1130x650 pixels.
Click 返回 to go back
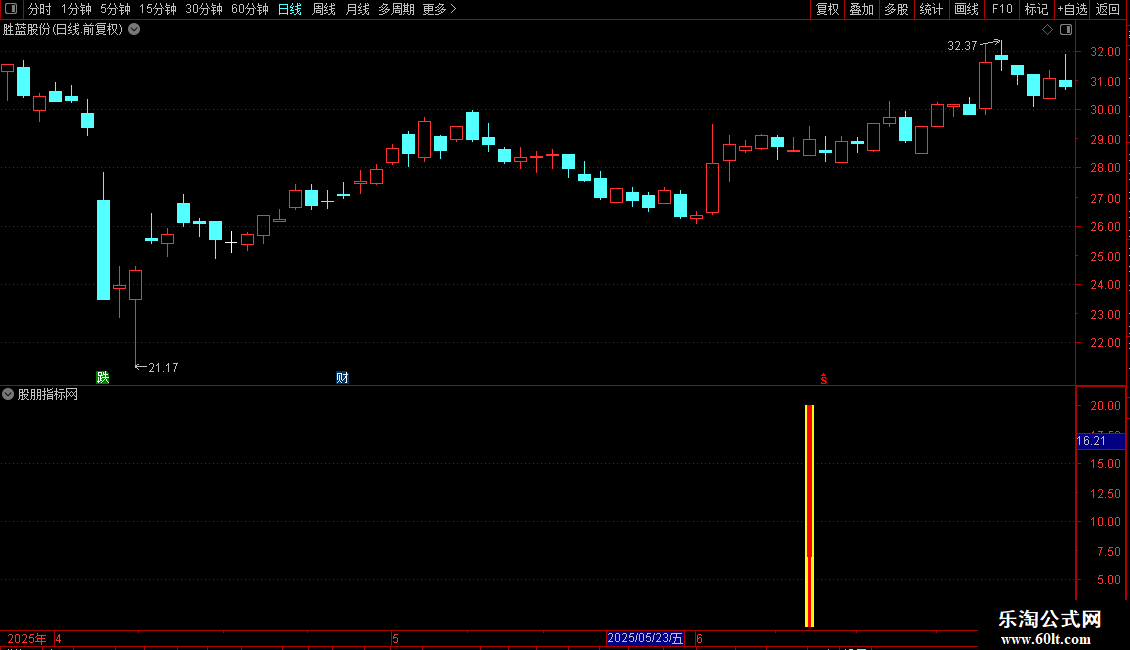click(x=1108, y=9)
